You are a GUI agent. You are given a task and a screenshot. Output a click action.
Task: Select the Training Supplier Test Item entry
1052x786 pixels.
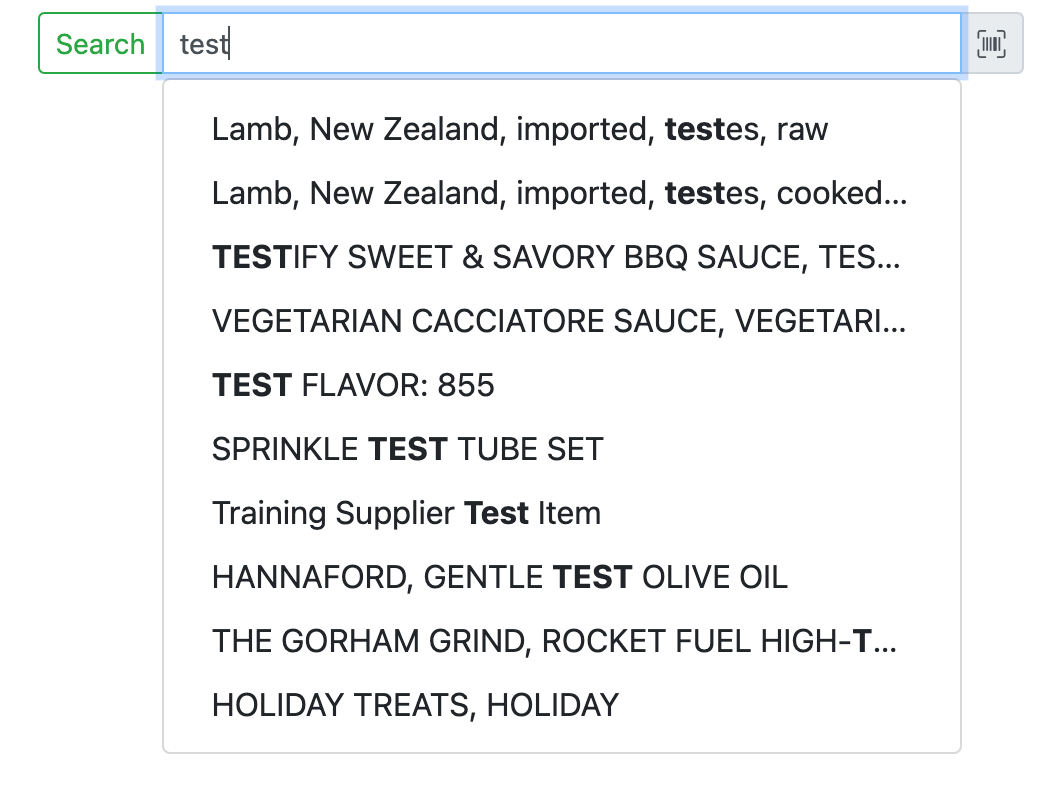click(405, 512)
